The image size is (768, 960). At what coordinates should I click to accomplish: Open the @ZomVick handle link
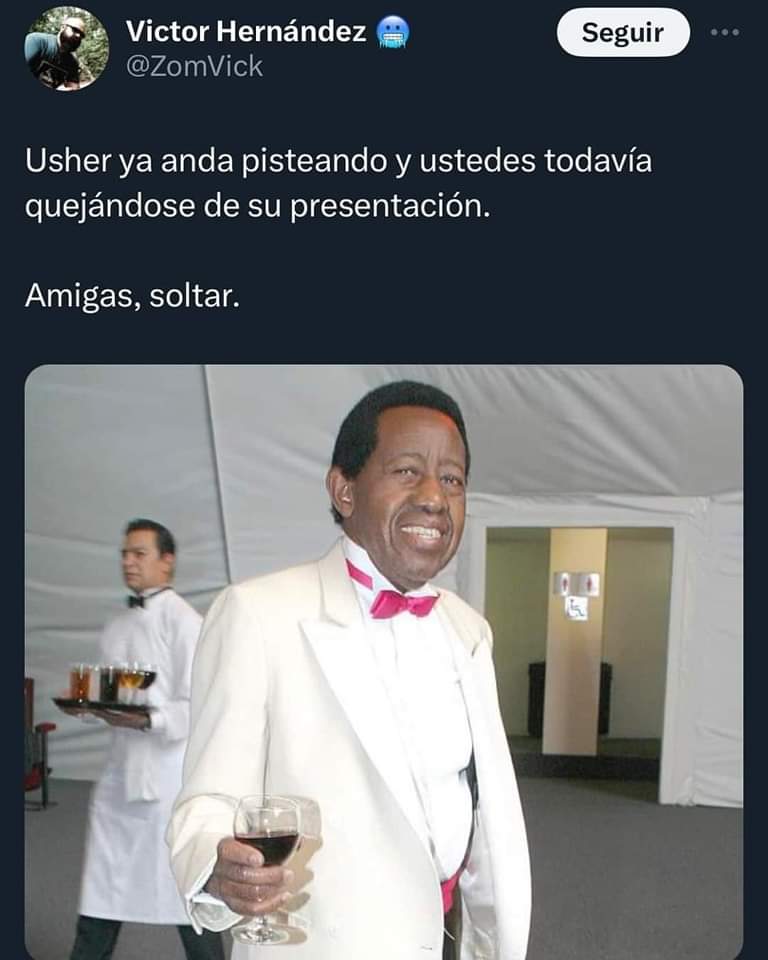point(194,66)
